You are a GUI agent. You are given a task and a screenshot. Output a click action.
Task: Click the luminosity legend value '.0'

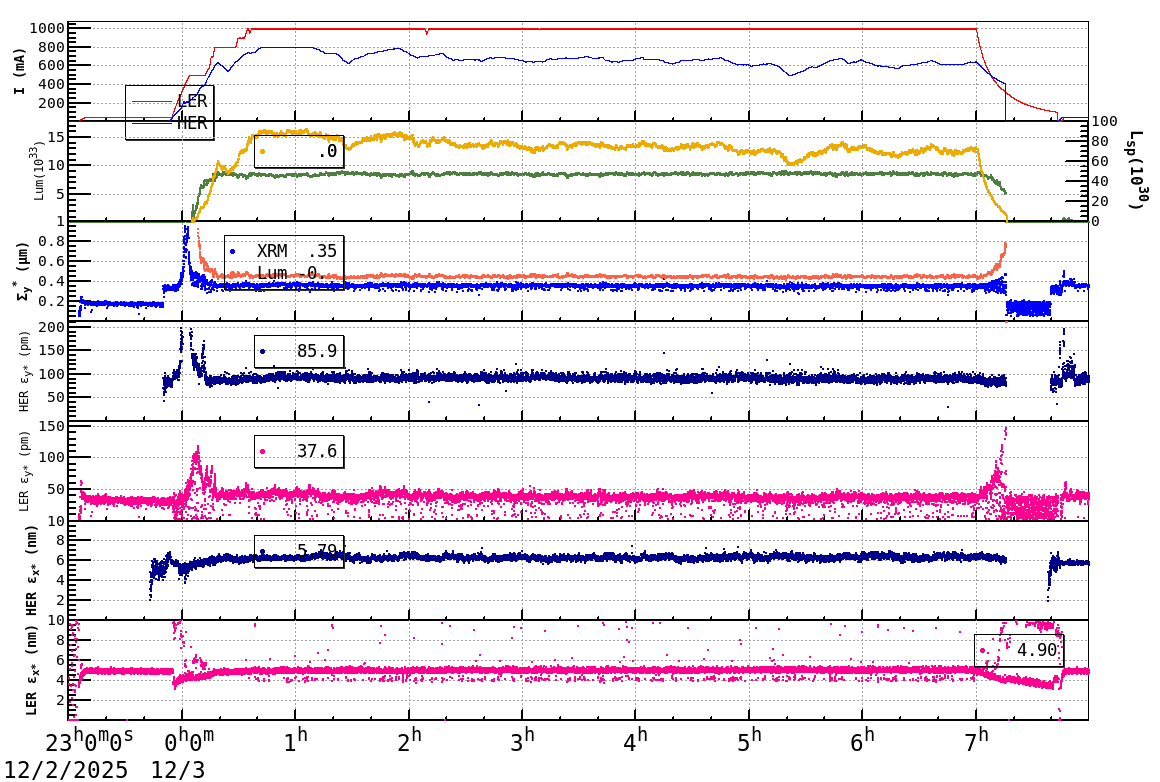pos(328,152)
